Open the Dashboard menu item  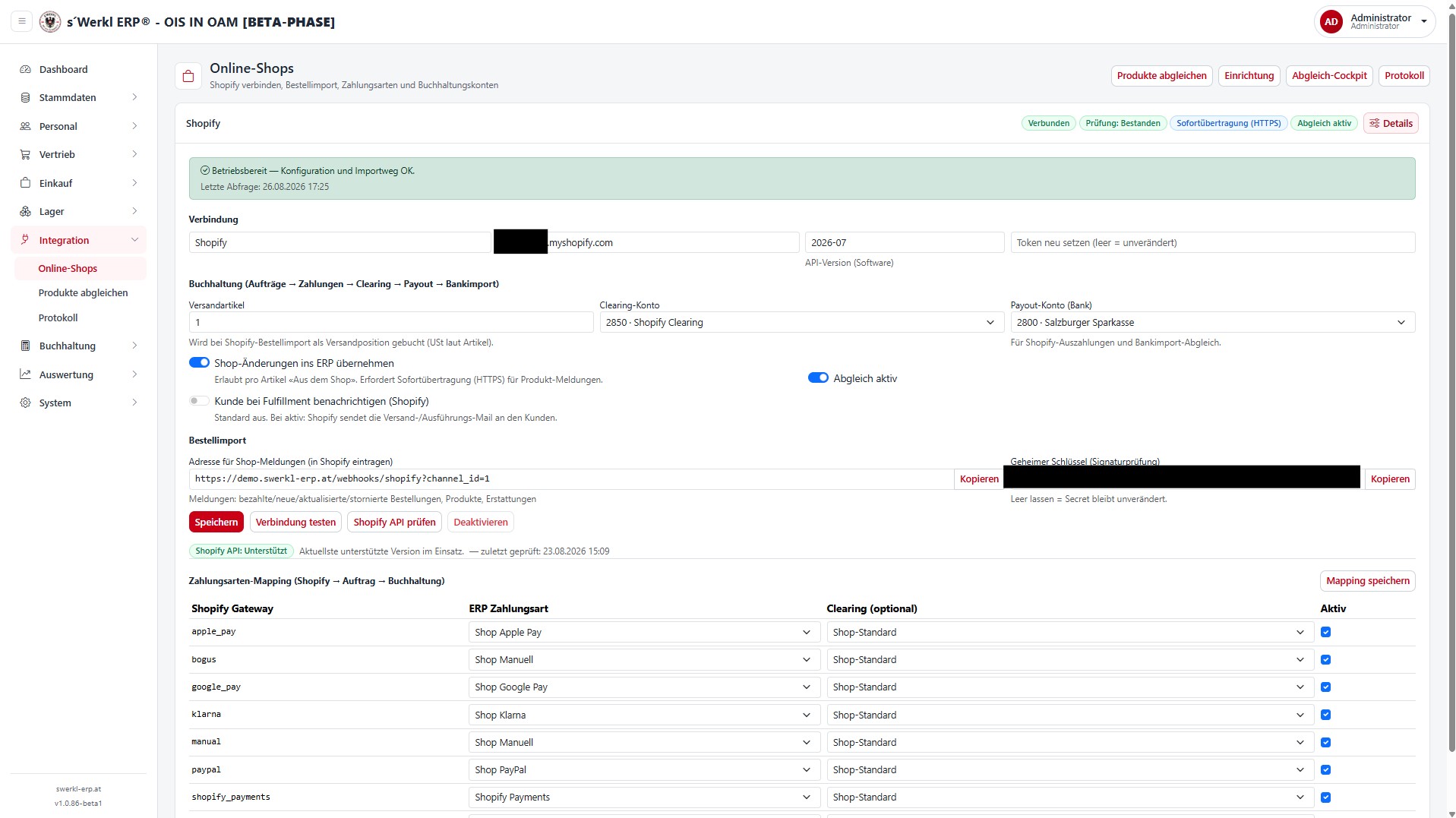point(78,69)
